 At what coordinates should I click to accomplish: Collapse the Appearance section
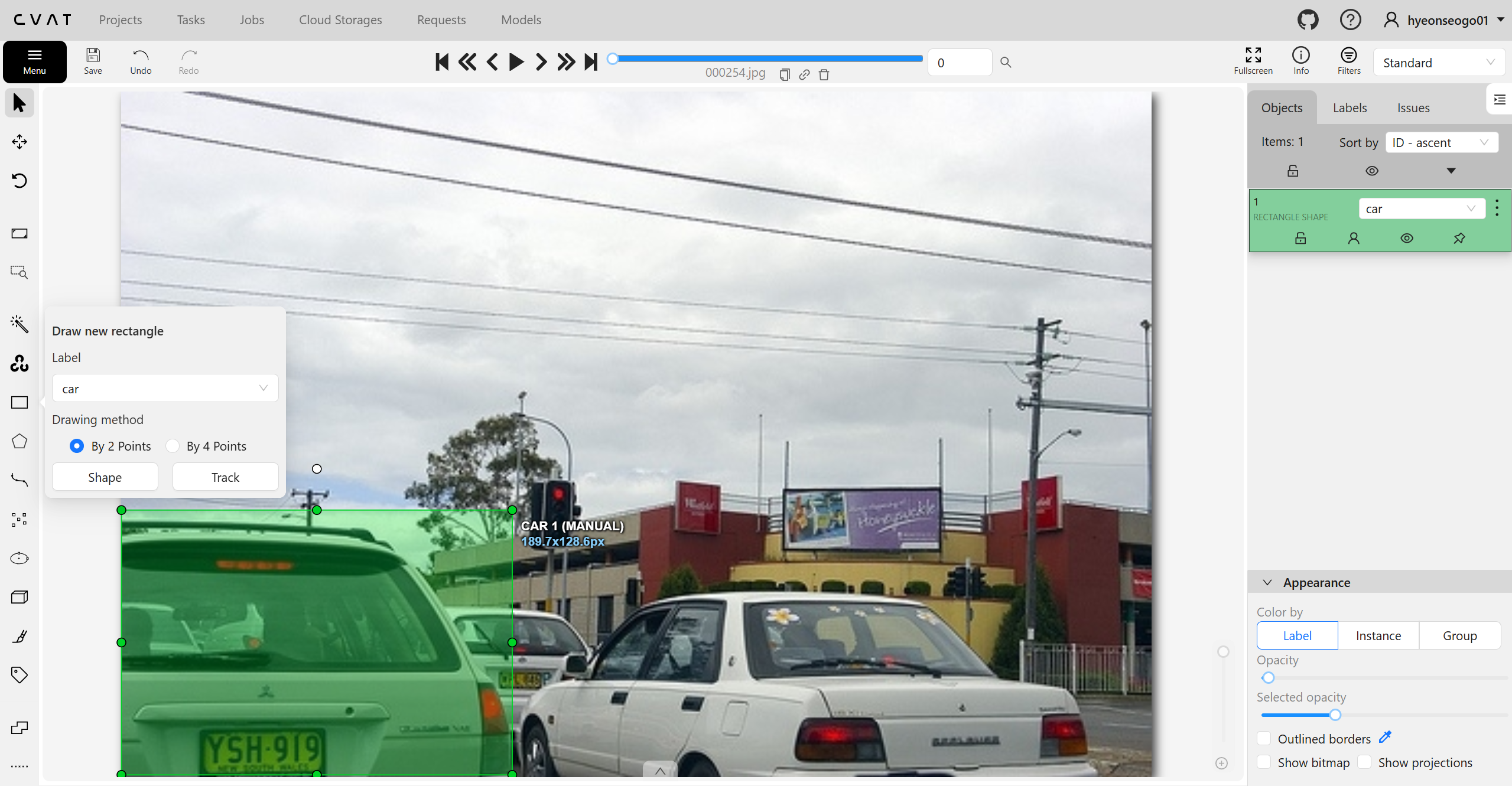click(x=1267, y=583)
